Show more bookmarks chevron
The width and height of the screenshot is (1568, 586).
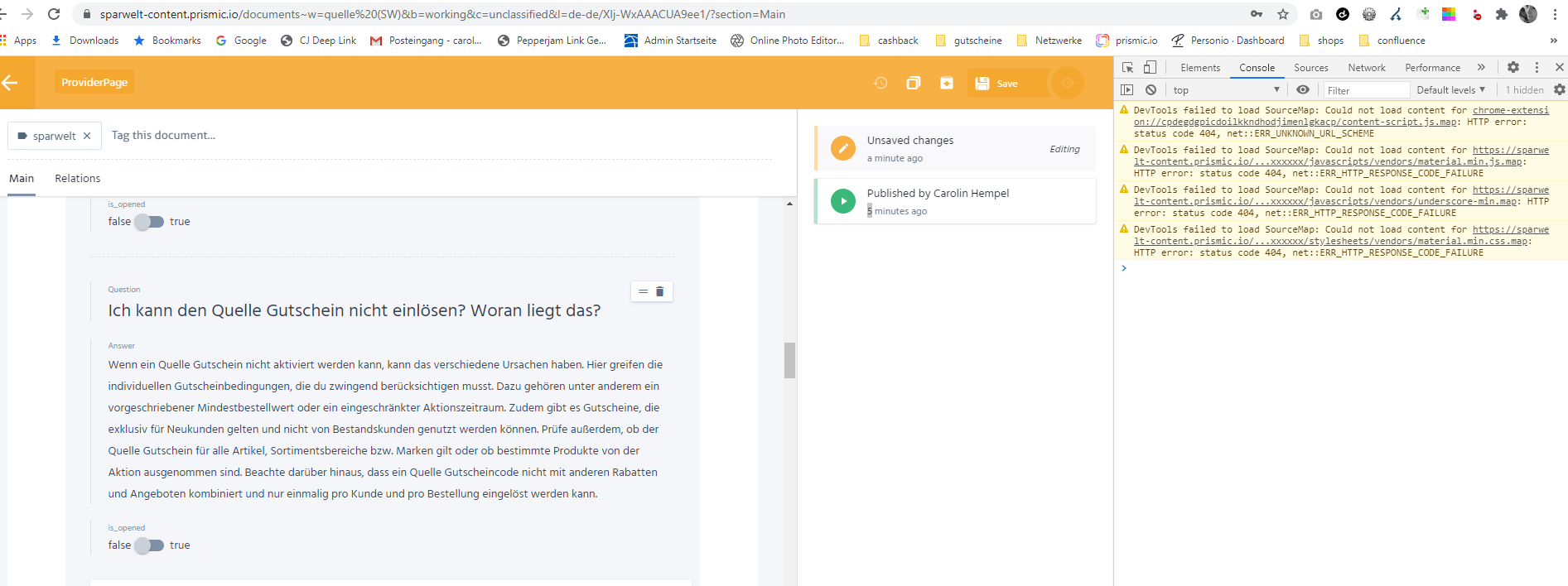coord(1553,41)
